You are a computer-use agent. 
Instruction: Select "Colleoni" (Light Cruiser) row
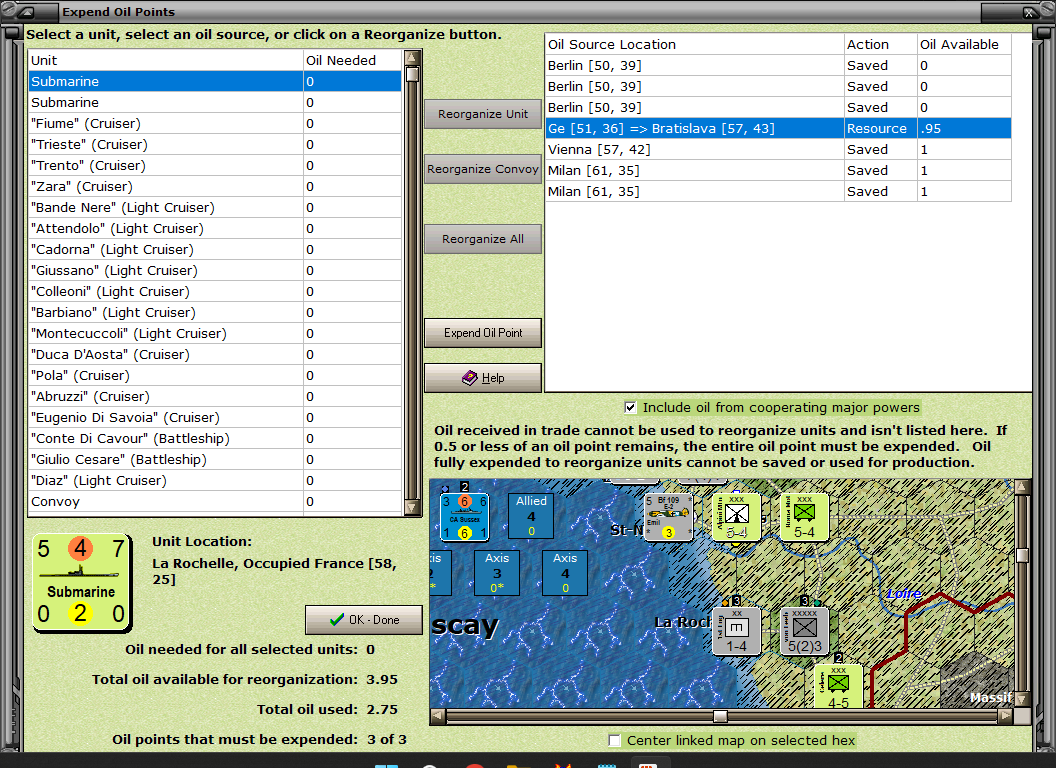pos(215,291)
